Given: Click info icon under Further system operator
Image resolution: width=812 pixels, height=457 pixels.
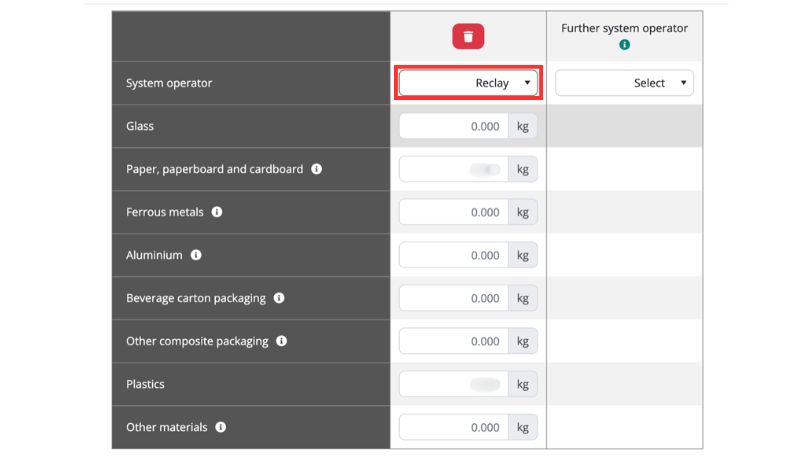Looking at the screenshot, I should (x=624, y=45).
